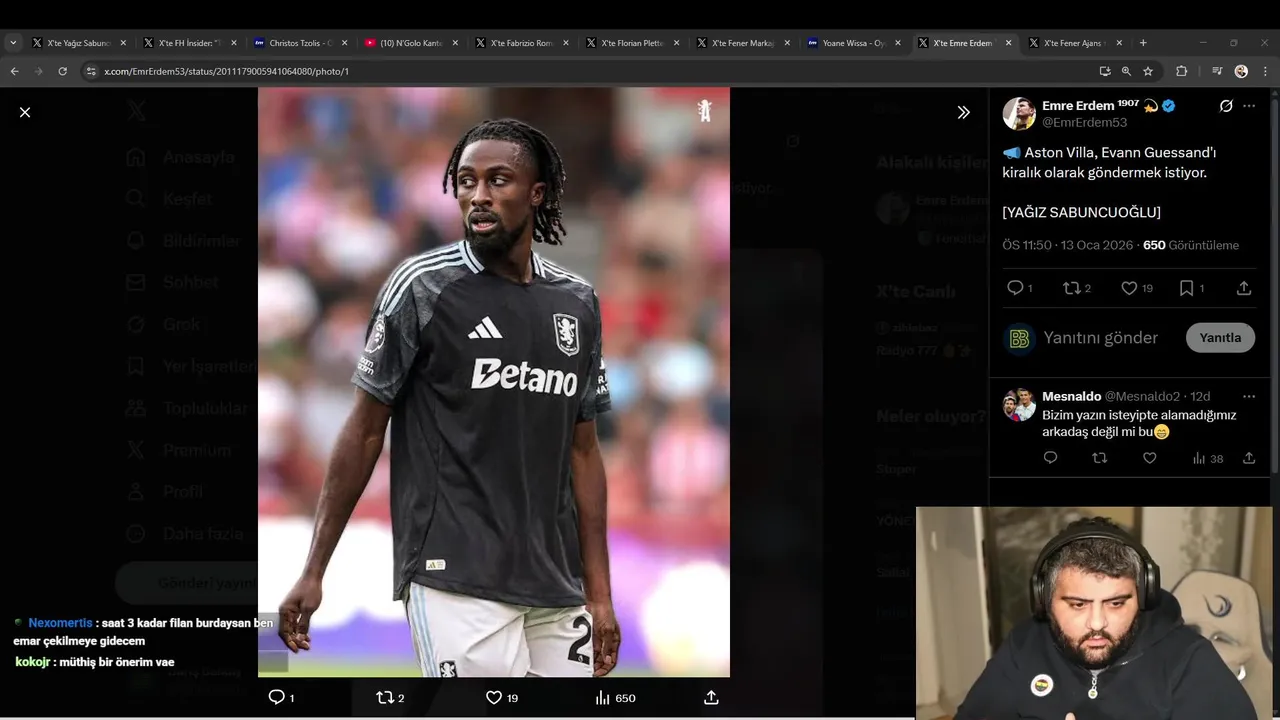The height and width of the screenshot is (720, 1280).
Task: Like Mesnaldo's comment
Action: click(x=1150, y=458)
